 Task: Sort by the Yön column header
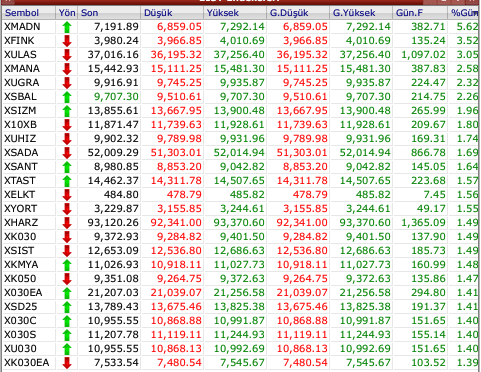tap(67, 13)
